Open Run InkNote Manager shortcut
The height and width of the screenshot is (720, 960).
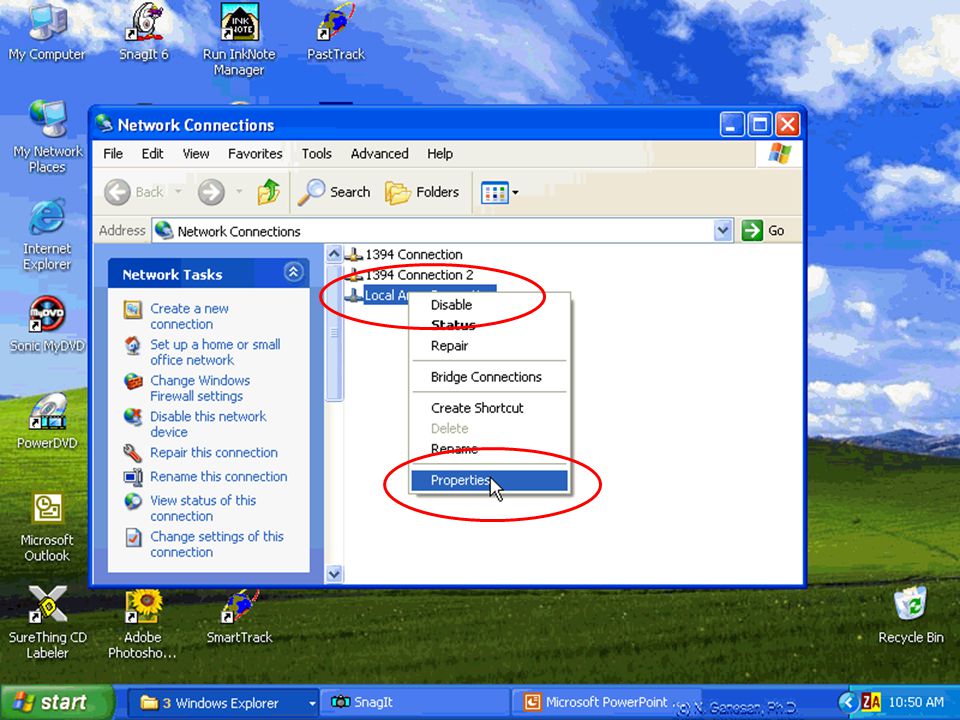click(239, 39)
